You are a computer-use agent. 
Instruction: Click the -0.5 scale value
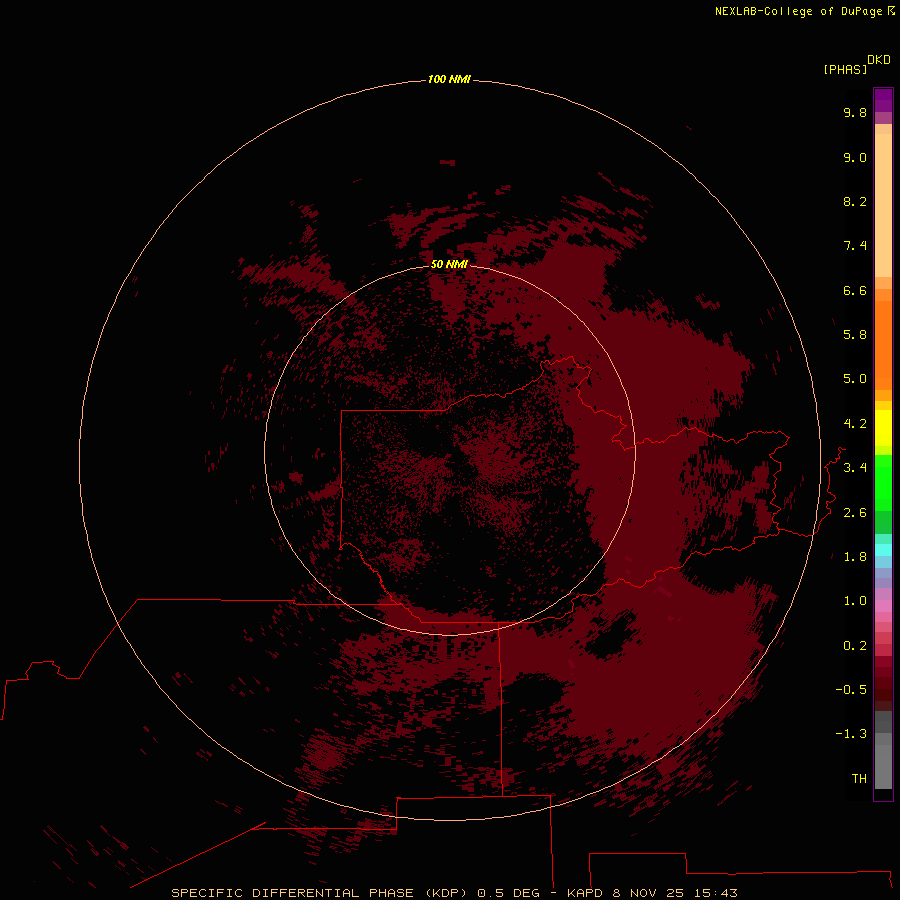click(851, 690)
